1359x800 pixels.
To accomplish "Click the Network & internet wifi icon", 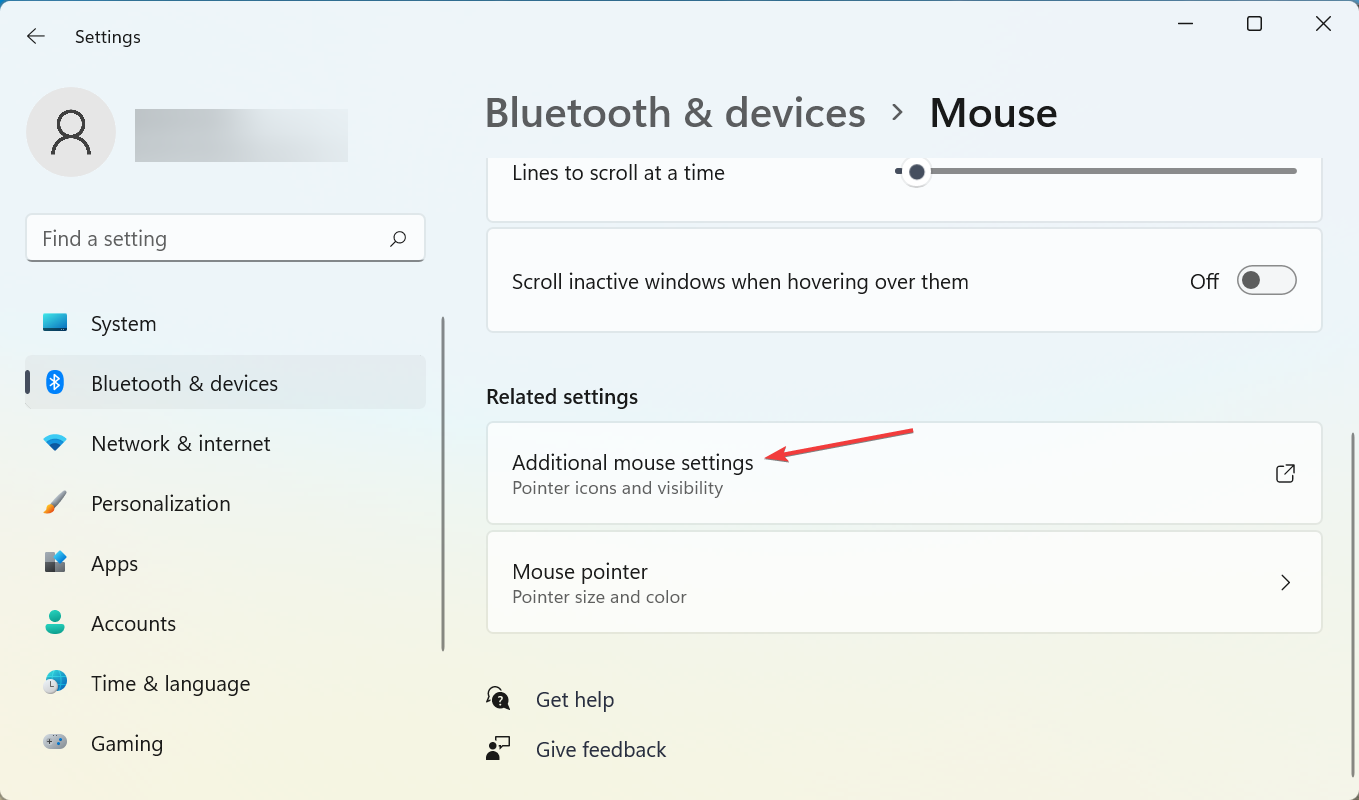I will 55,443.
